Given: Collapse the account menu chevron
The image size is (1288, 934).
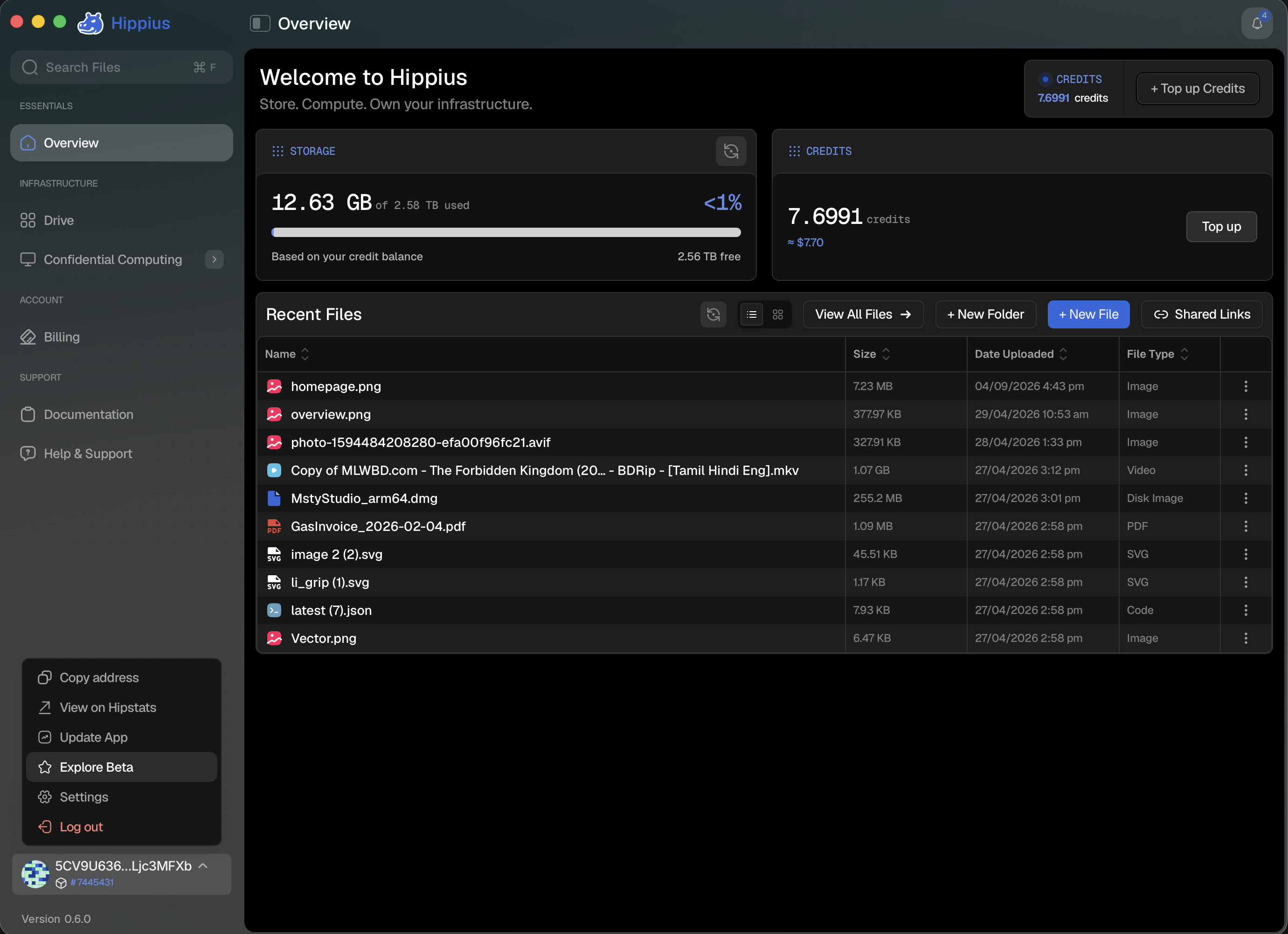Looking at the screenshot, I should pos(203,866).
